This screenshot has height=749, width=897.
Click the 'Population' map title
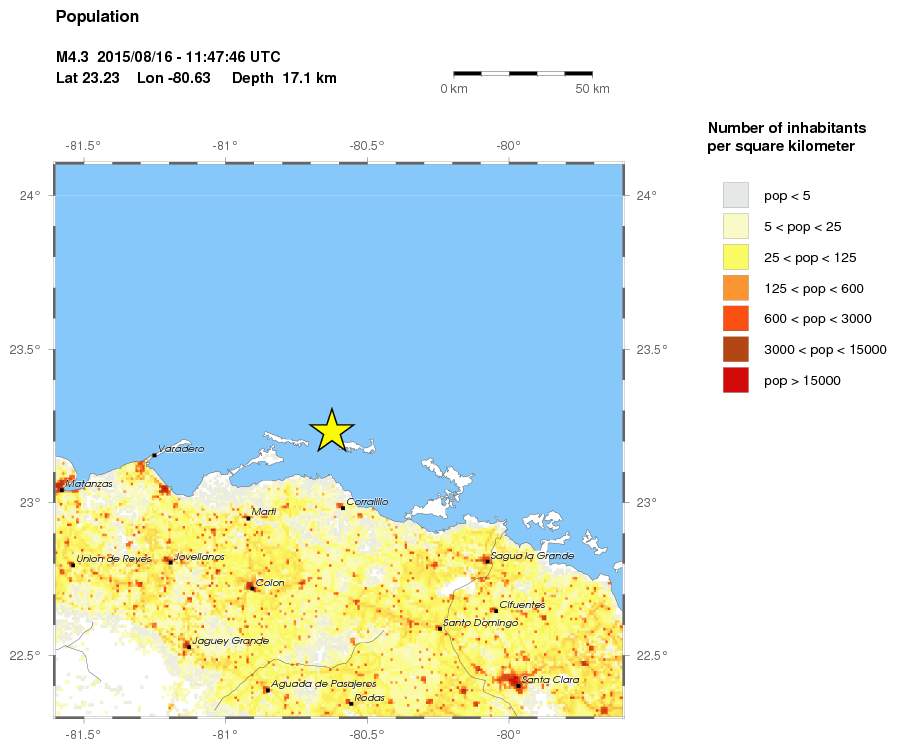(x=97, y=17)
